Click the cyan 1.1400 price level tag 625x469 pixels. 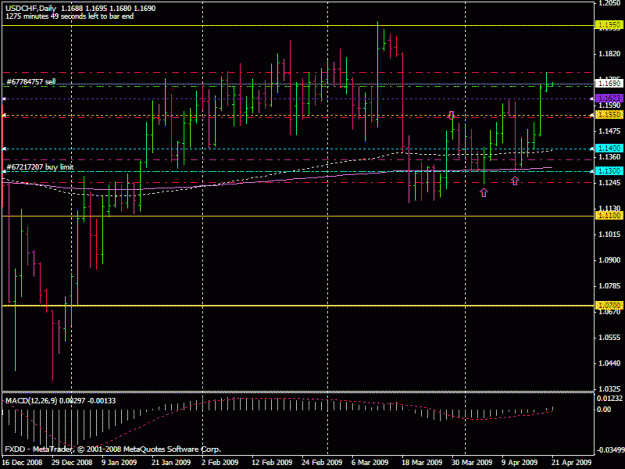pos(609,148)
